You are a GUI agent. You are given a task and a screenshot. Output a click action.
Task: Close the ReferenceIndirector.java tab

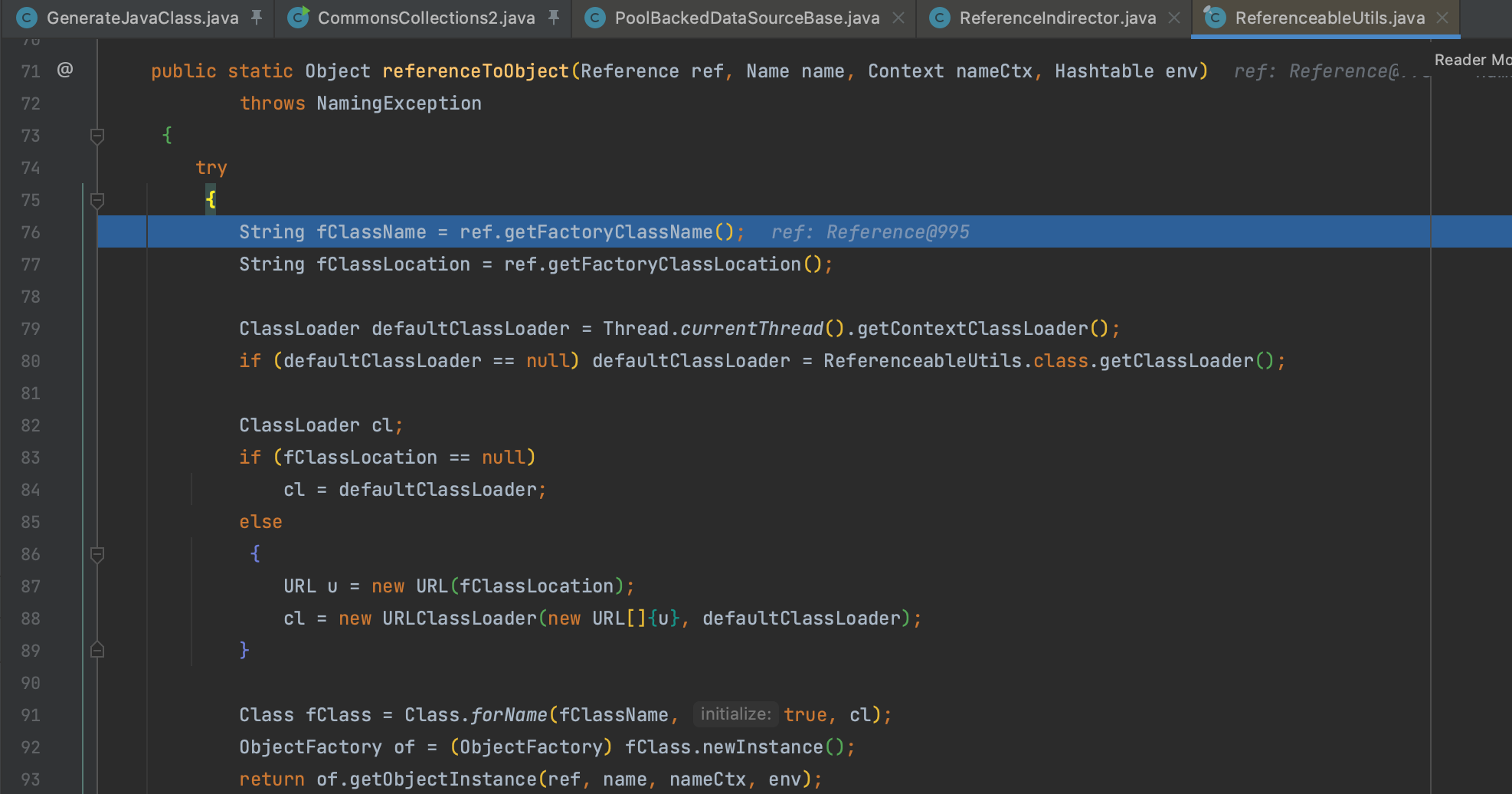coord(1174,18)
